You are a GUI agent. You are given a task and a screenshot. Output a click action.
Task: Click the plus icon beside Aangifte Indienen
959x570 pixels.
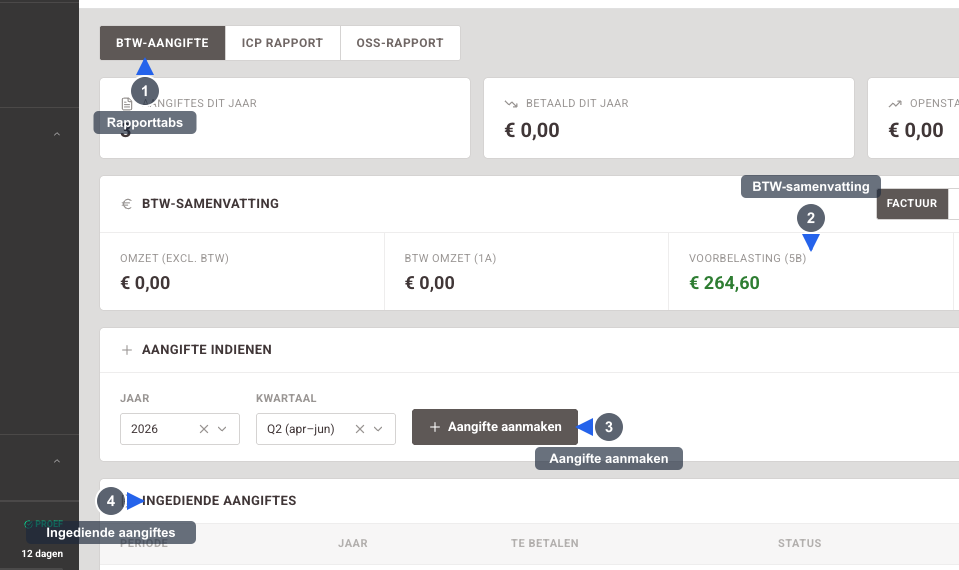click(x=127, y=350)
